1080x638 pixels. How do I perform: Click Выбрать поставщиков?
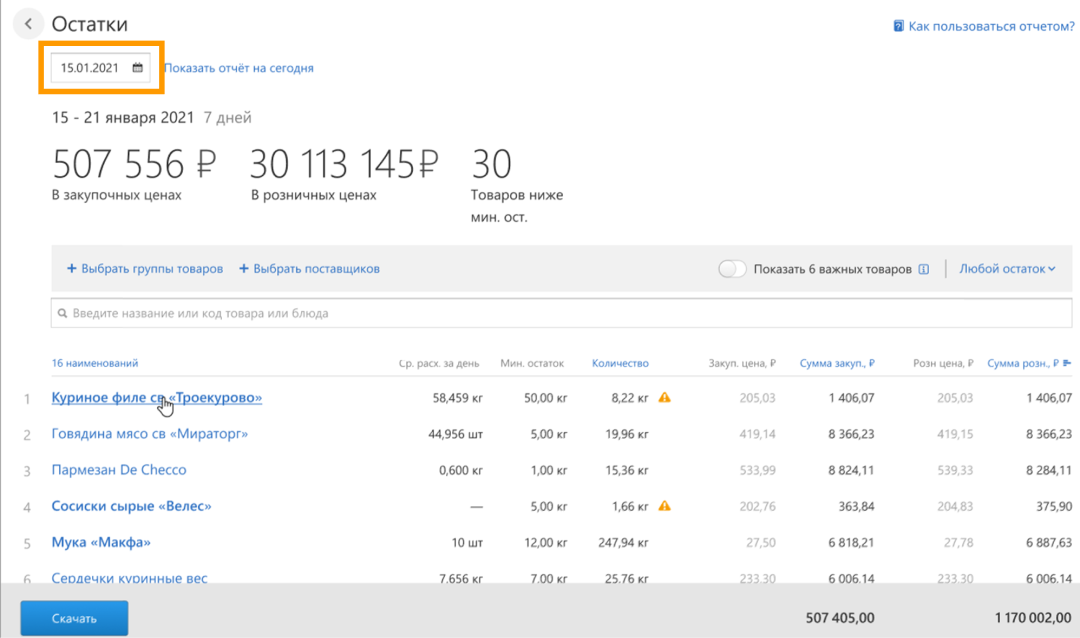[309, 269]
